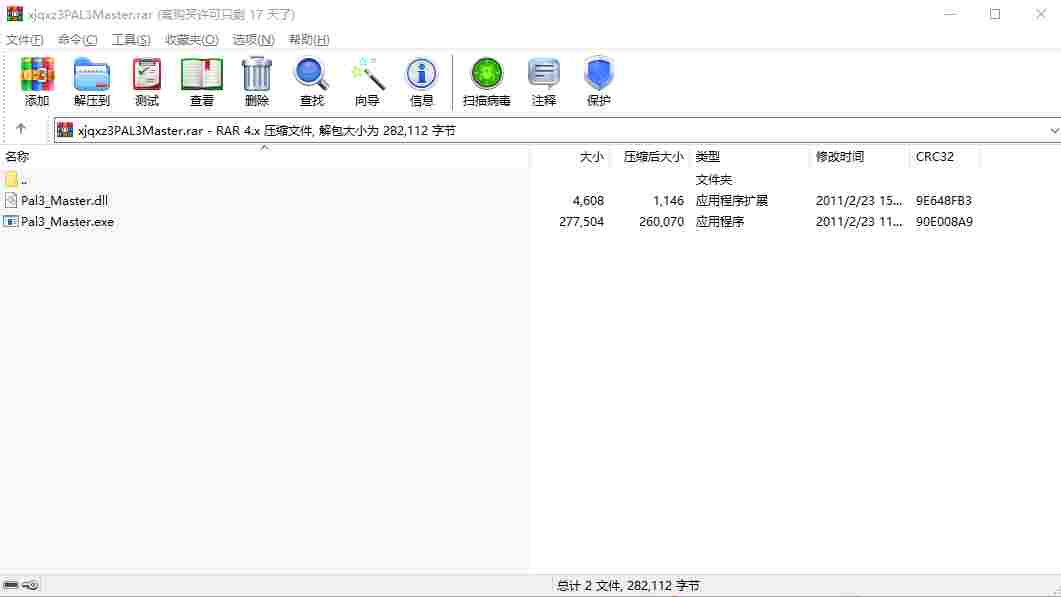The width and height of the screenshot is (1061, 597).
Task: Maximize the WinRAR window
Action: [995, 14]
